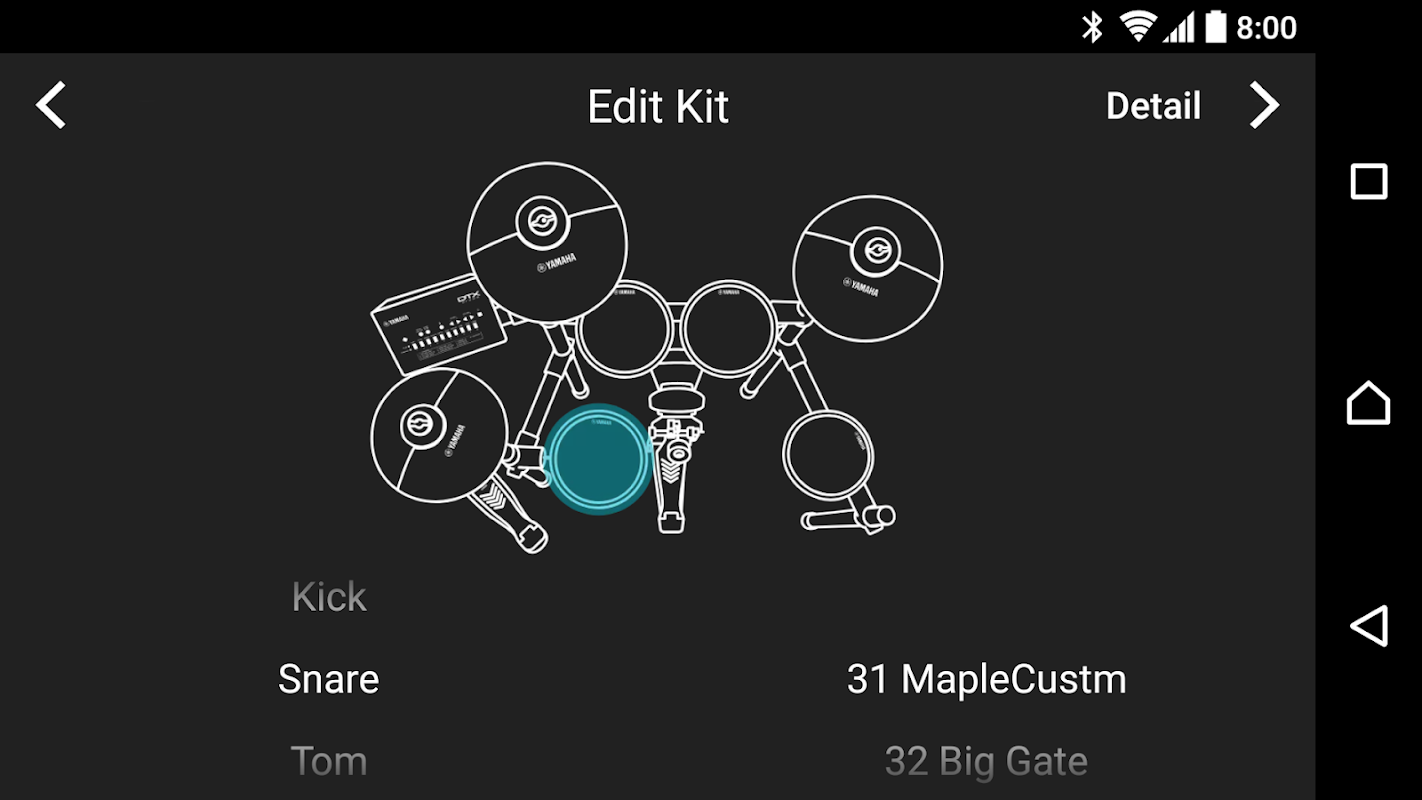This screenshot has height=800, width=1422.
Task: Choose Kick in the pad list
Action: 329,597
